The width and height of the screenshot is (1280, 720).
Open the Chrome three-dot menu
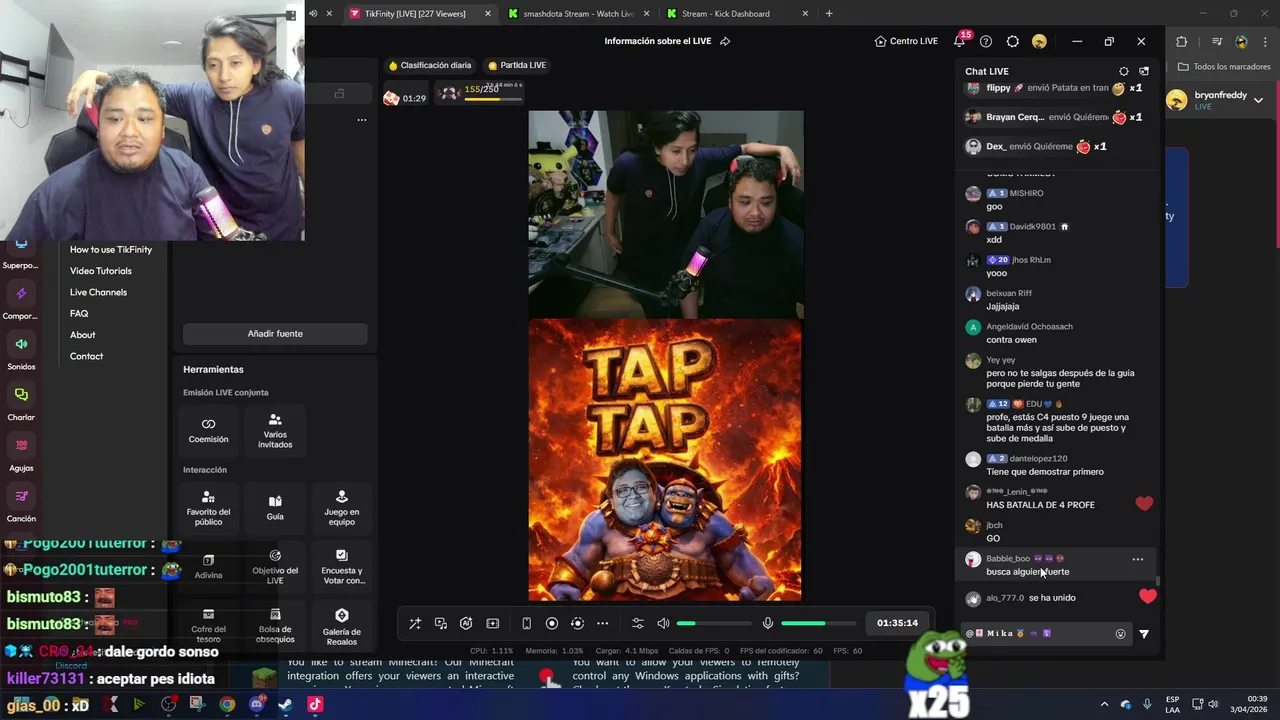(x=1263, y=41)
